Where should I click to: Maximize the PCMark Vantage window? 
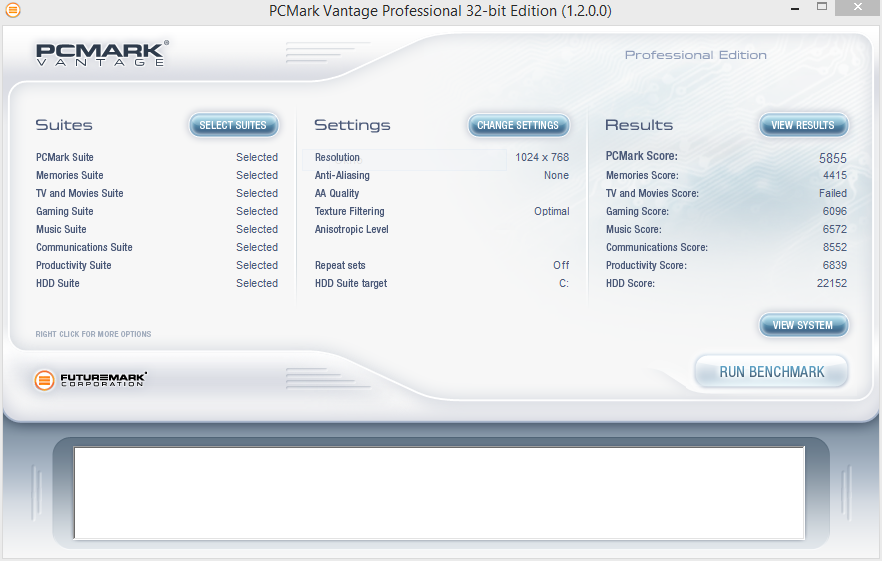pos(822,7)
